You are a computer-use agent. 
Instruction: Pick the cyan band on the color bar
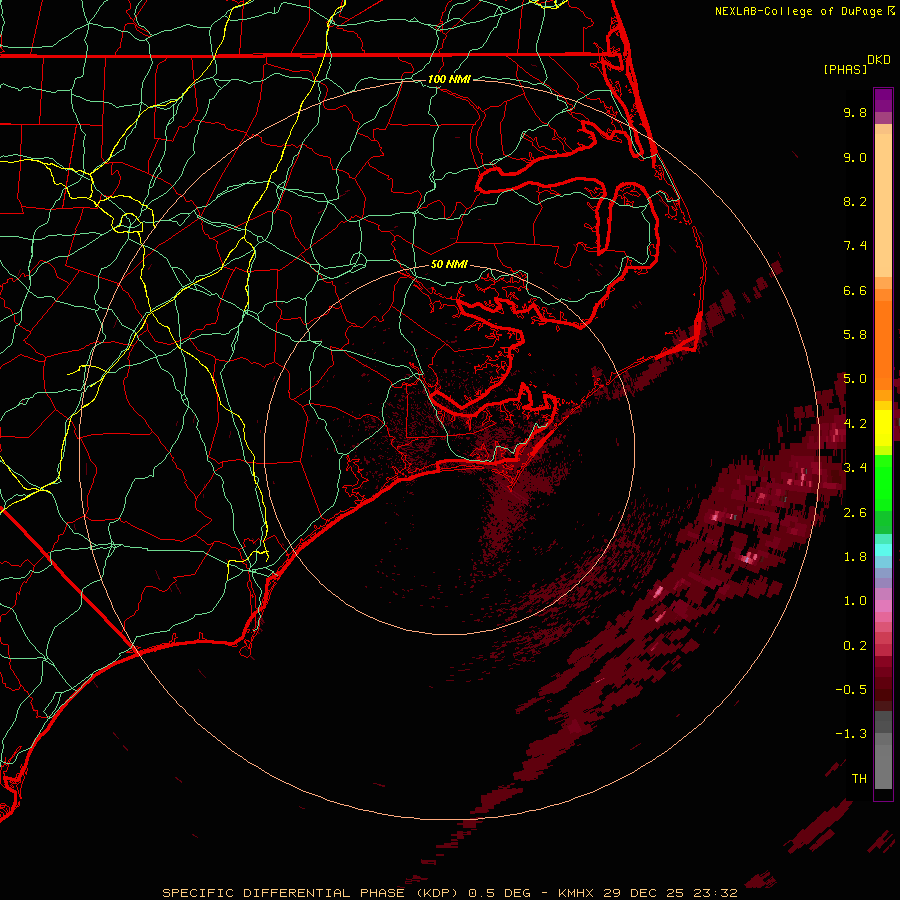[x=883, y=550]
